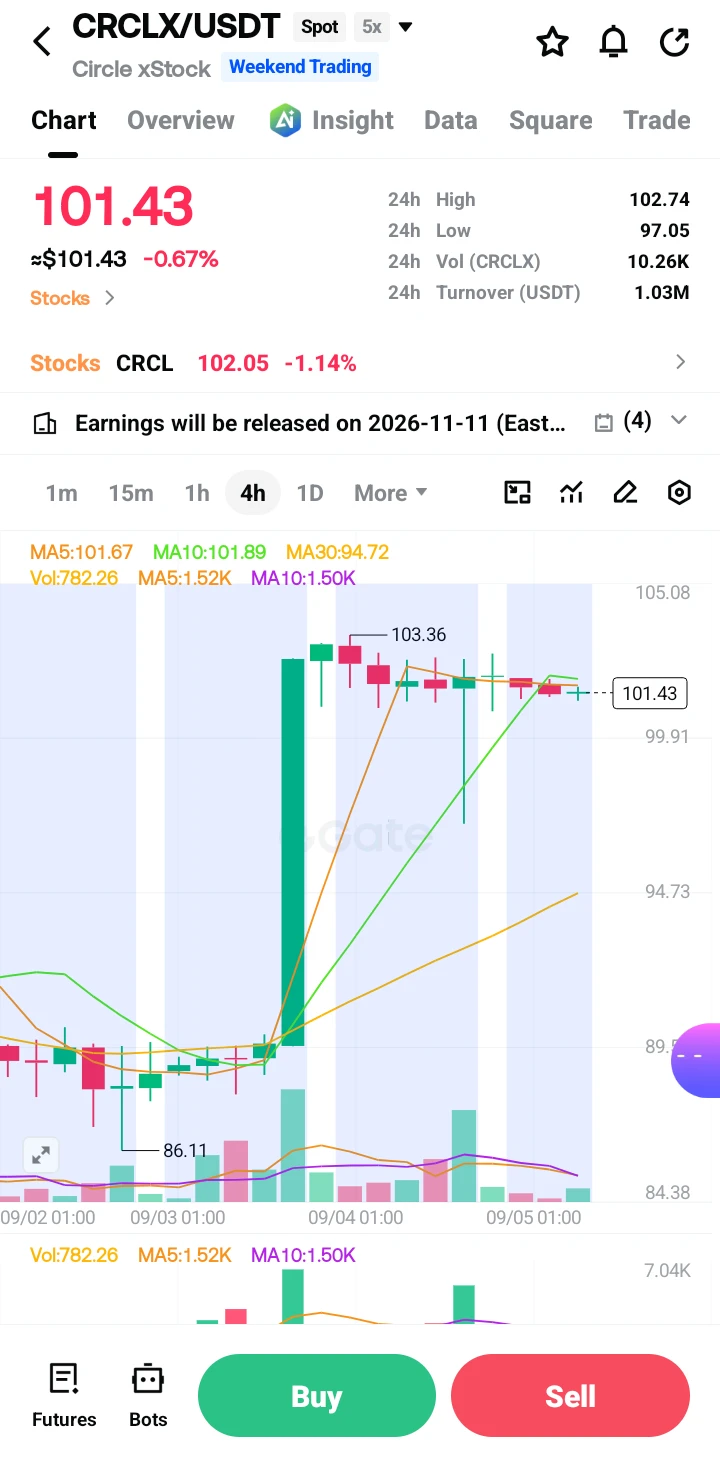
Task: Tap the 24h Turnover value 1.03M
Action: click(x=662, y=293)
